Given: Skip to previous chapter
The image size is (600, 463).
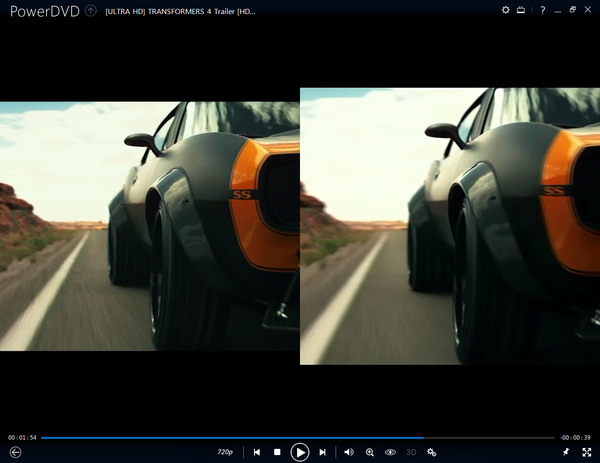Looking at the screenshot, I should point(257,452).
